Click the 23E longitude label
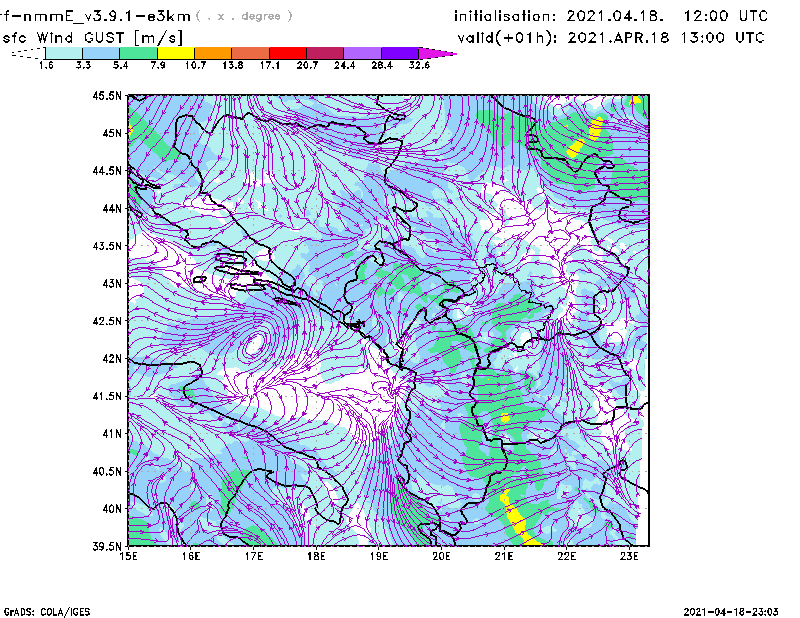This screenshot has height=618, width=800. (x=629, y=556)
